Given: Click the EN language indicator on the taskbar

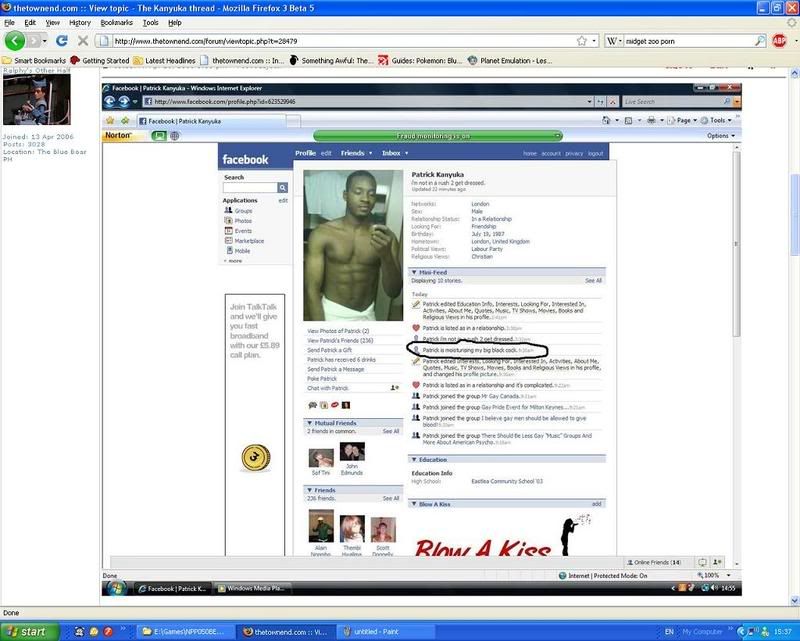Looking at the screenshot, I should [669, 632].
